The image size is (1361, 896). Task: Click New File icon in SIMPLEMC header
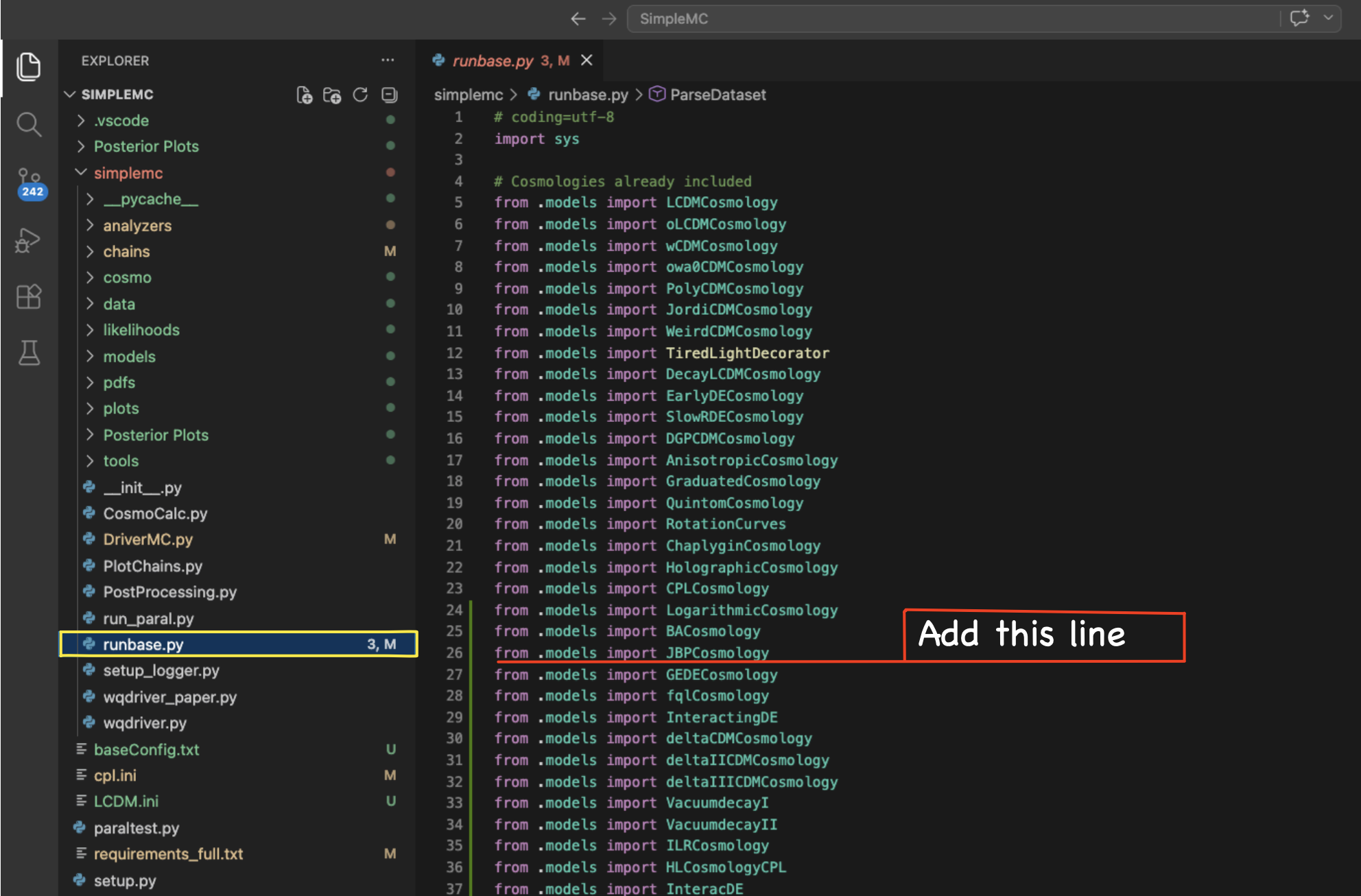tap(304, 95)
